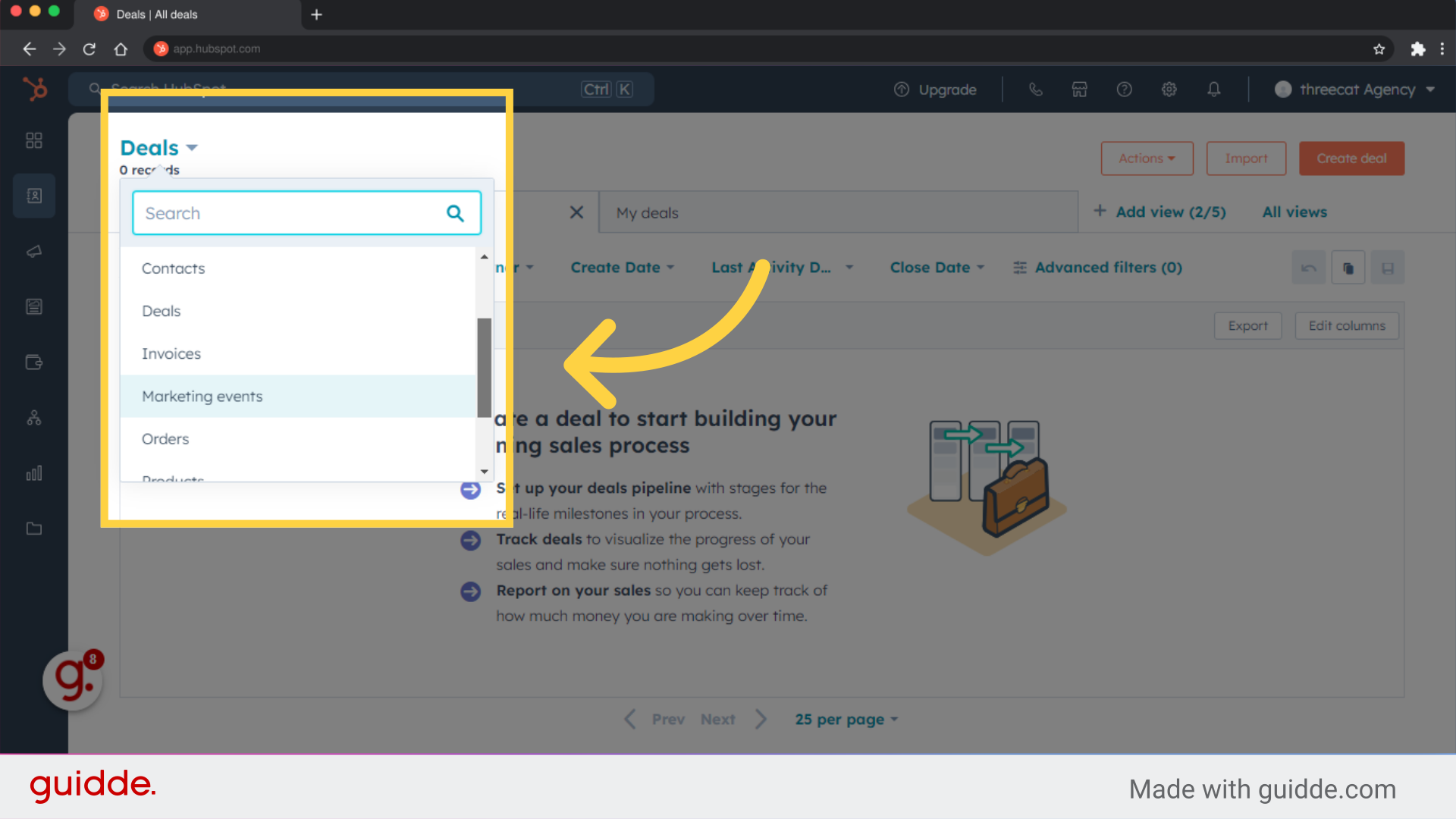This screenshot has width=1456, height=819.
Task: Open the Commerce wallet sidebar icon
Action: tap(34, 362)
